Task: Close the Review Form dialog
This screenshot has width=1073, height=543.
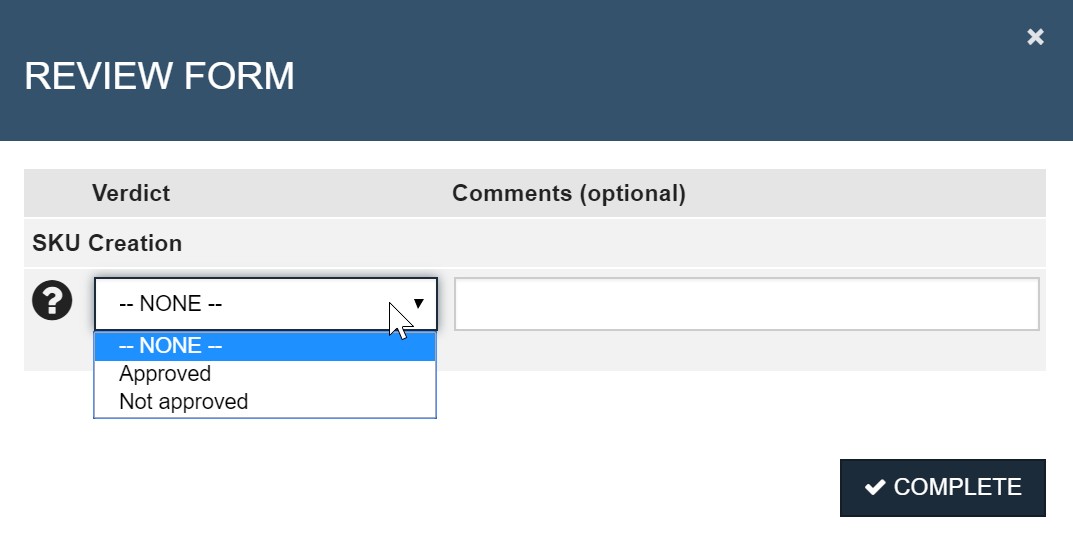Action: point(1035,37)
